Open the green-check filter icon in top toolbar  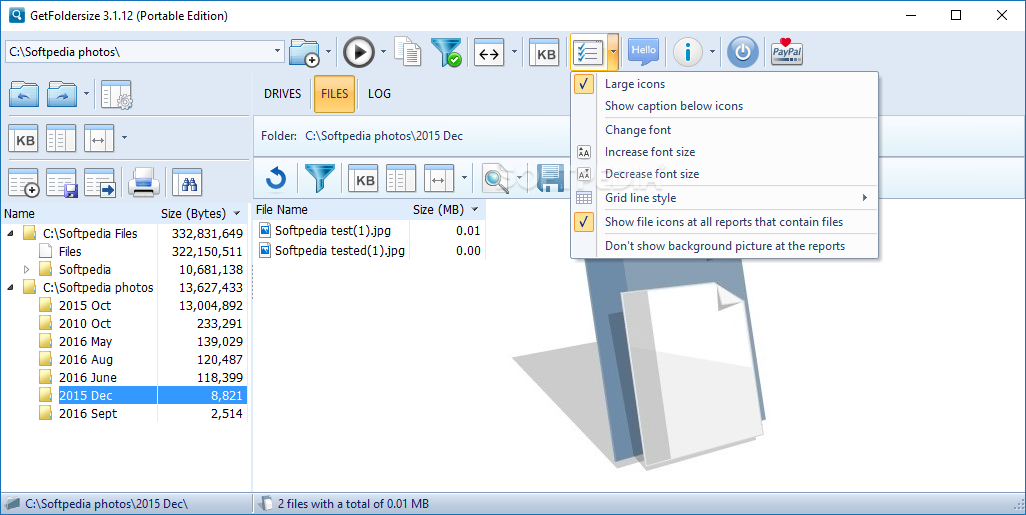pyautogui.click(x=446, y=52)
